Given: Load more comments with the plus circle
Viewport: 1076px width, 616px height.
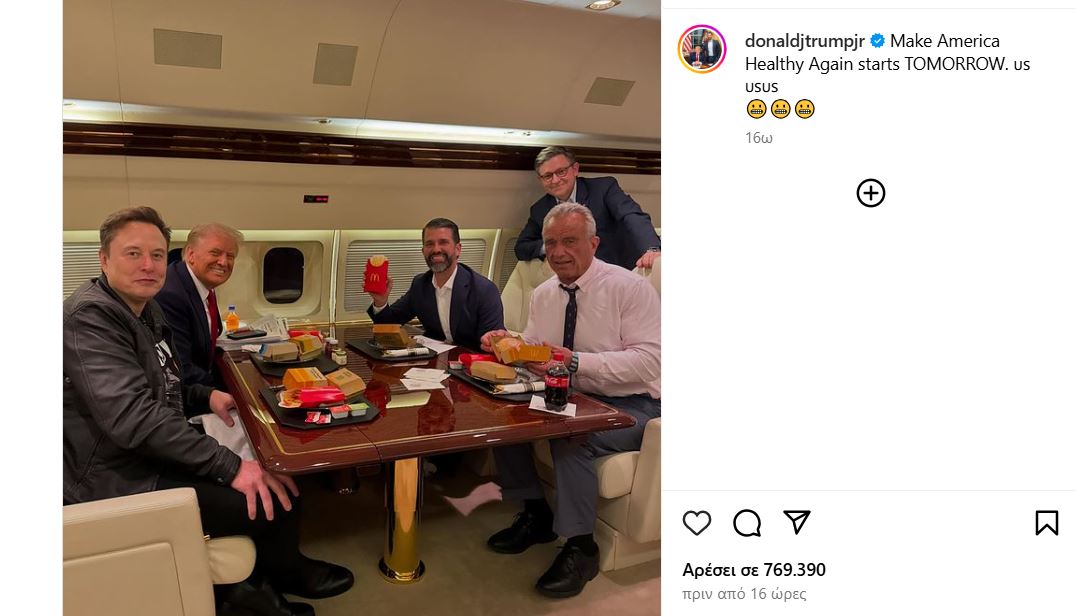Looking at the screenshot, I should click(x=871, y=193).
